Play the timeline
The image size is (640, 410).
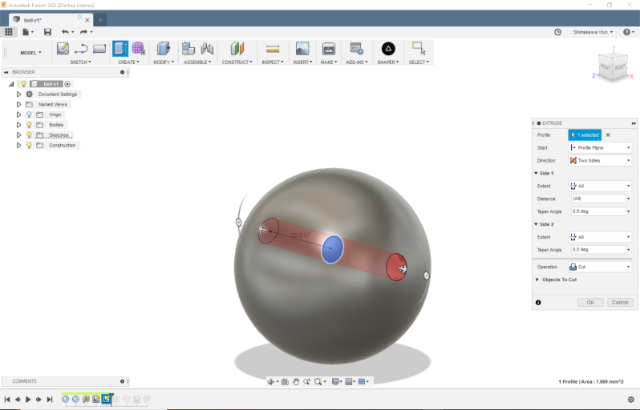(28, 399)
